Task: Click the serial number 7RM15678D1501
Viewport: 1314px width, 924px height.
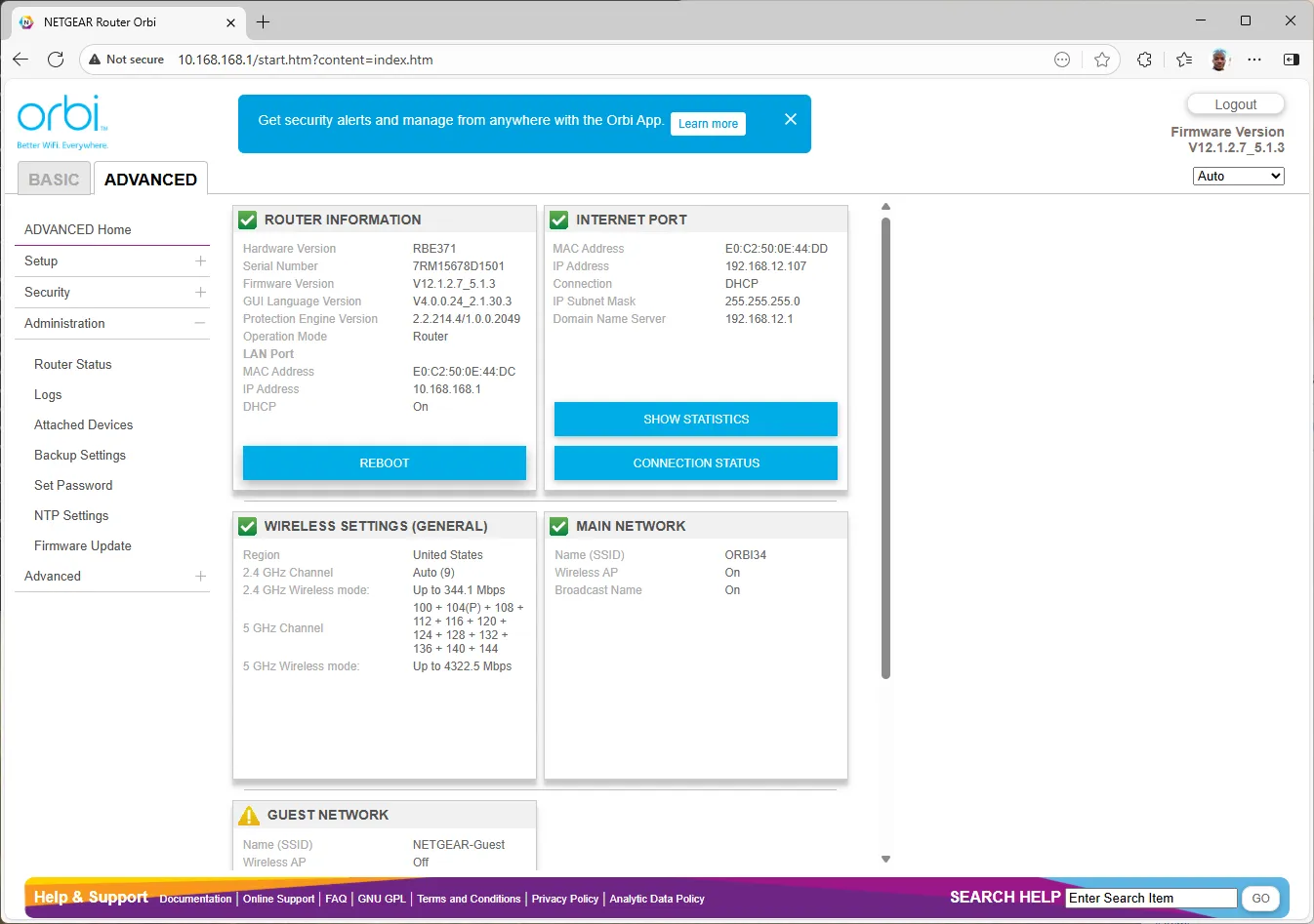Action: (459, 266)
